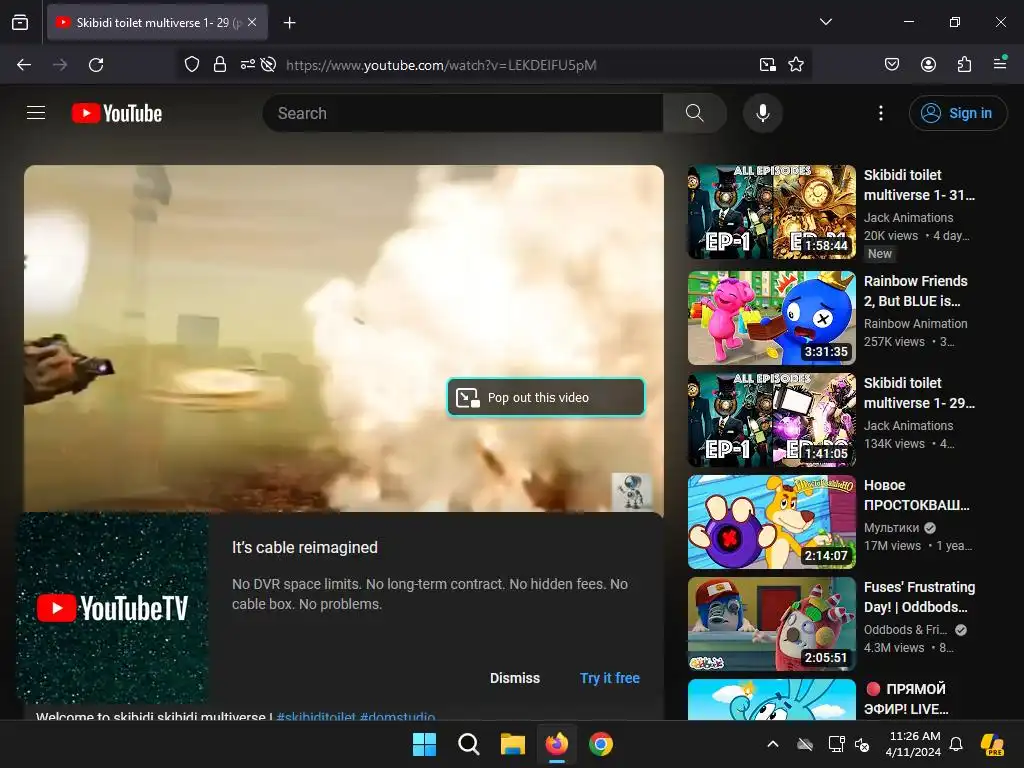This screenshot has width=1024, height=768.
Task: Click Pop out this video button
Action: click(x=546, y=397)
